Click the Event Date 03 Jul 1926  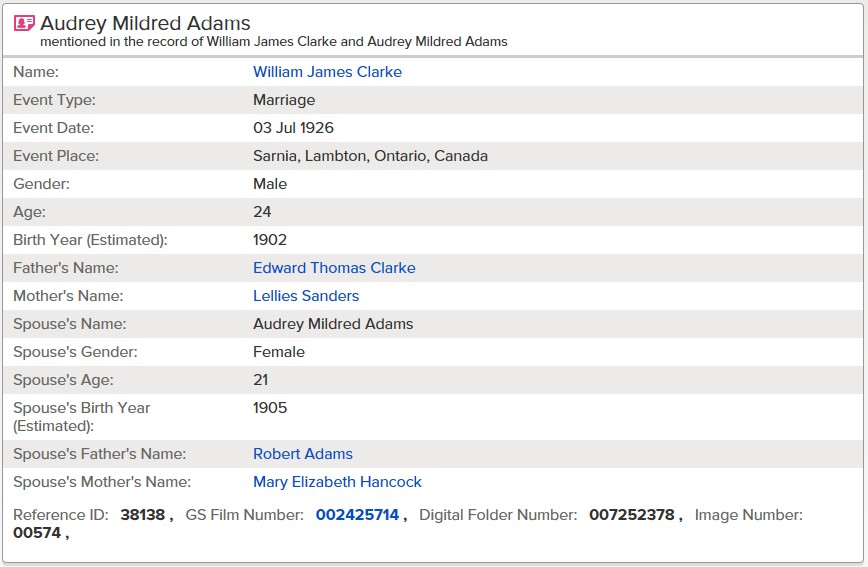coord(293,128)
